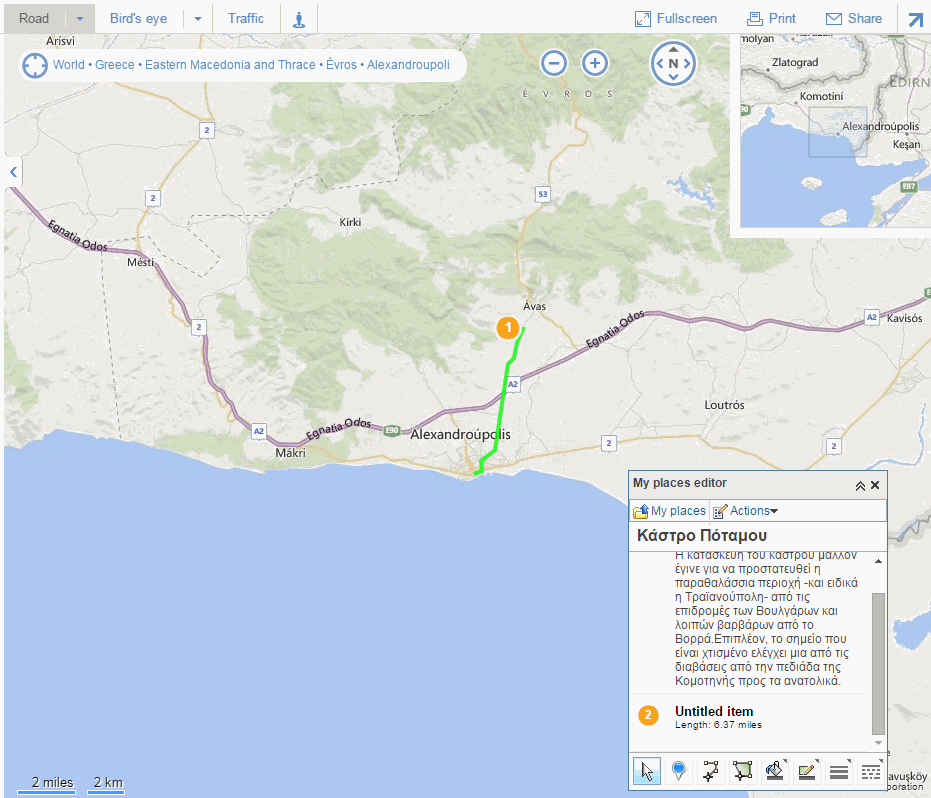Select the draw path tool
This screenshot has height=798, width=931.
(711, 771)
